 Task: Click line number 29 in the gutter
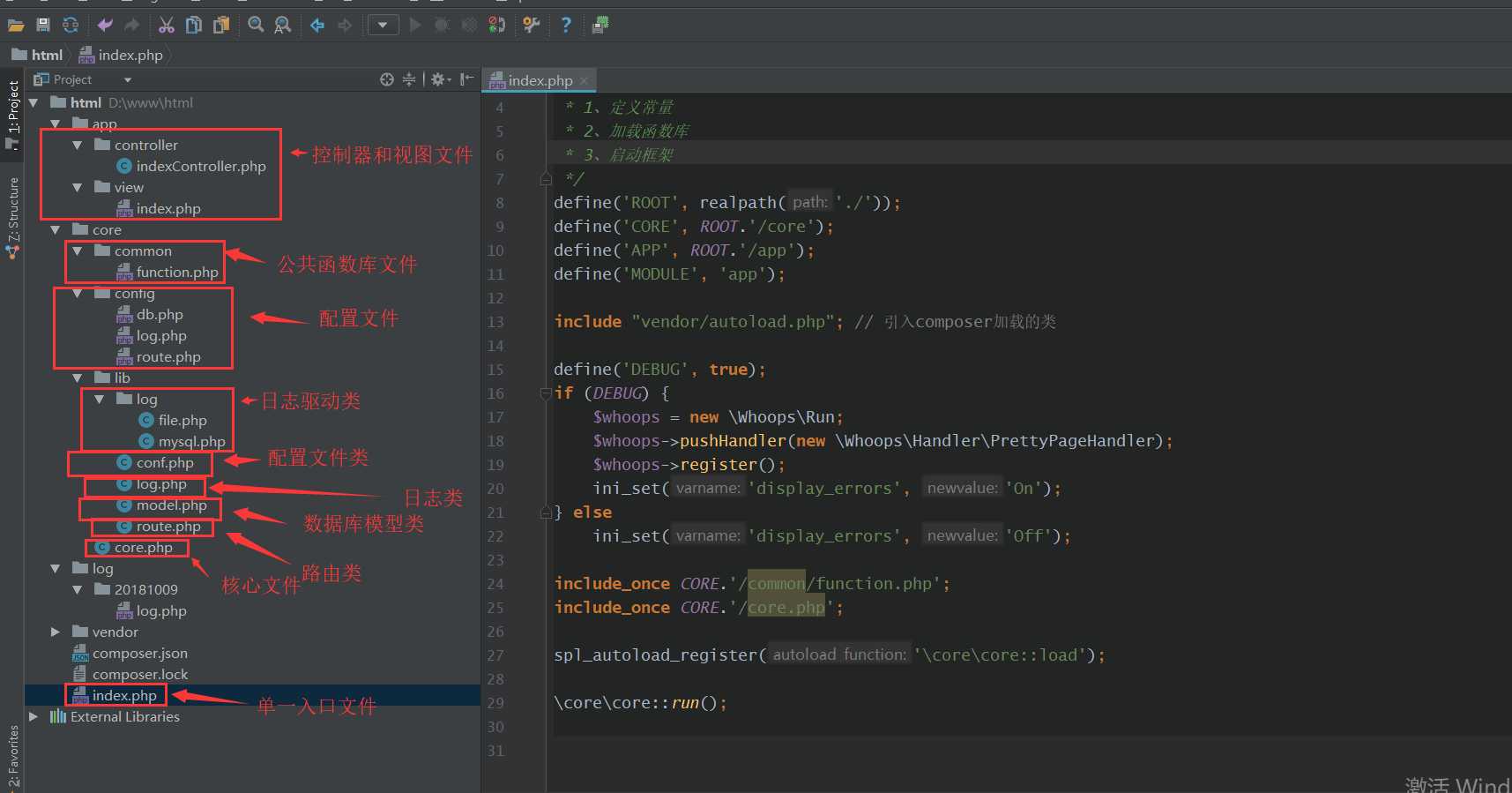pyautogui.click(x=495, y=703)
